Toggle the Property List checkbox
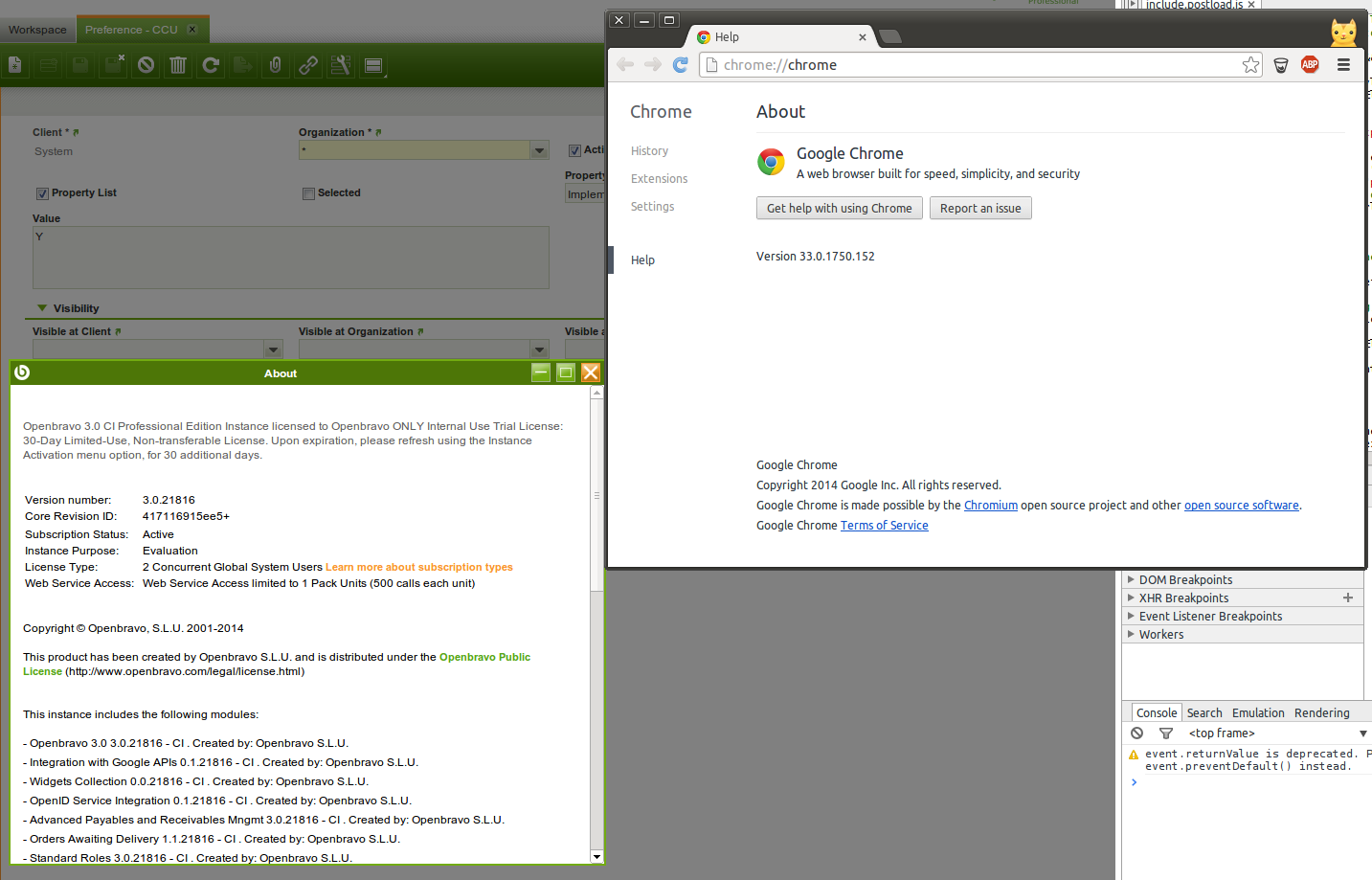The height and width of the screenshot is (880, 1372). [x=42, y=193]
